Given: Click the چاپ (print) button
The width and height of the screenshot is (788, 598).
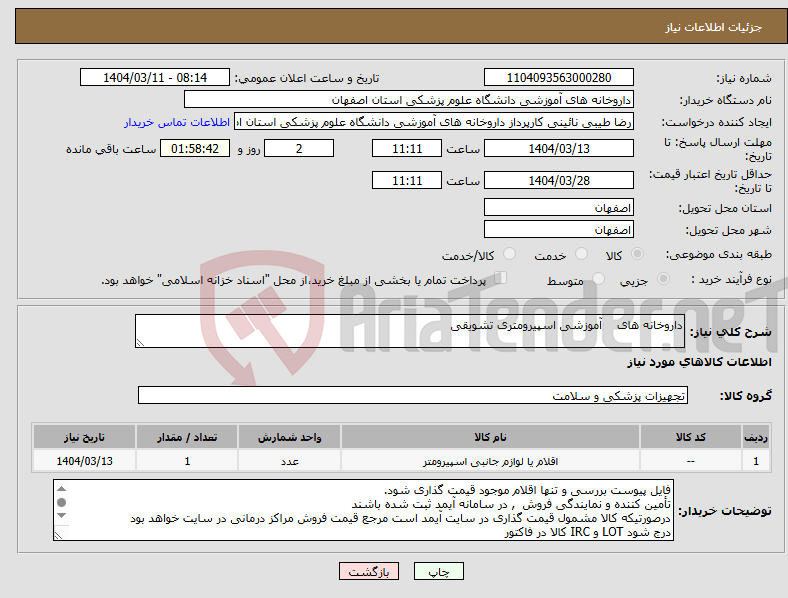Looking at the screenshot, I should tap(438, 571).
